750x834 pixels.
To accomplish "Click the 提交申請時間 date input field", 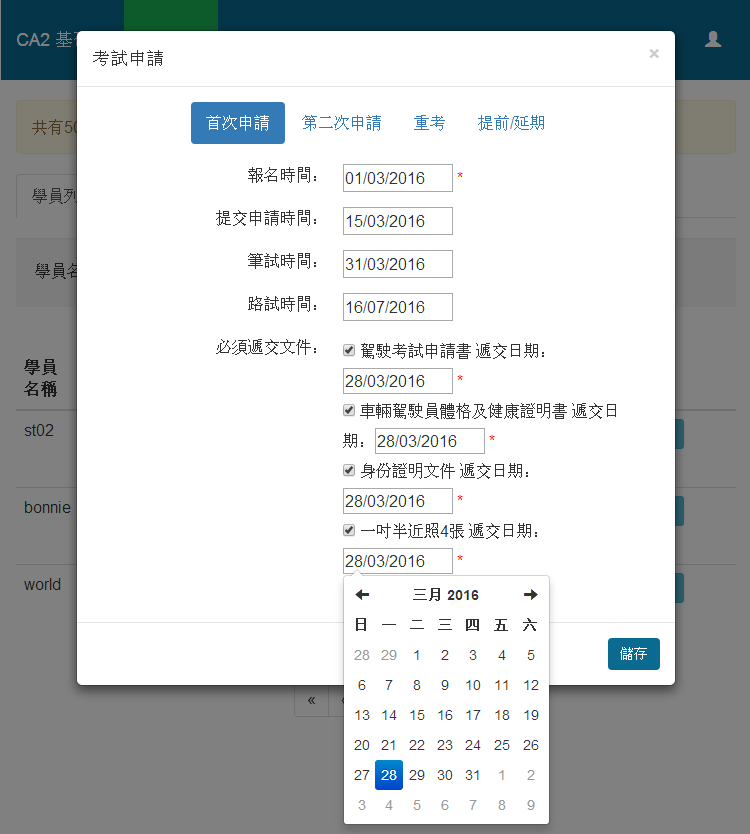I will click(x=397, y=221).
